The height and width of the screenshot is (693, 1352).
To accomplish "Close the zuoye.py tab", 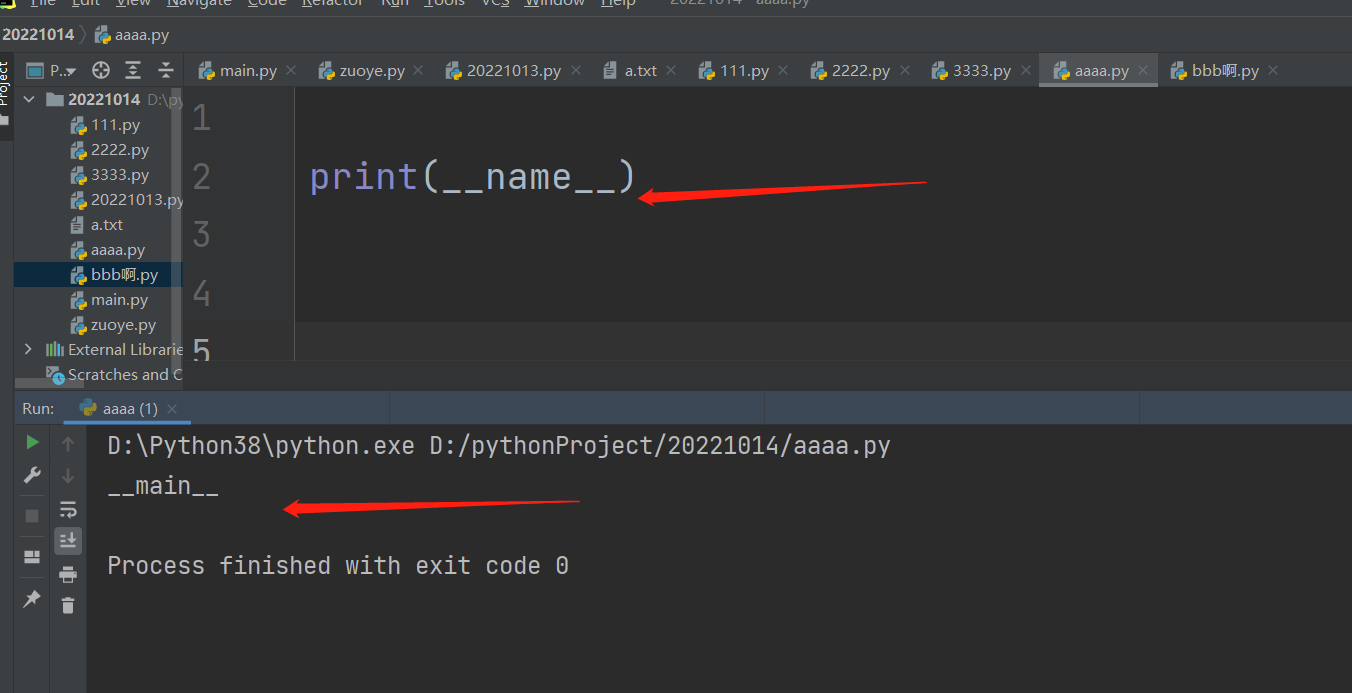I will (x=419, y=71).
